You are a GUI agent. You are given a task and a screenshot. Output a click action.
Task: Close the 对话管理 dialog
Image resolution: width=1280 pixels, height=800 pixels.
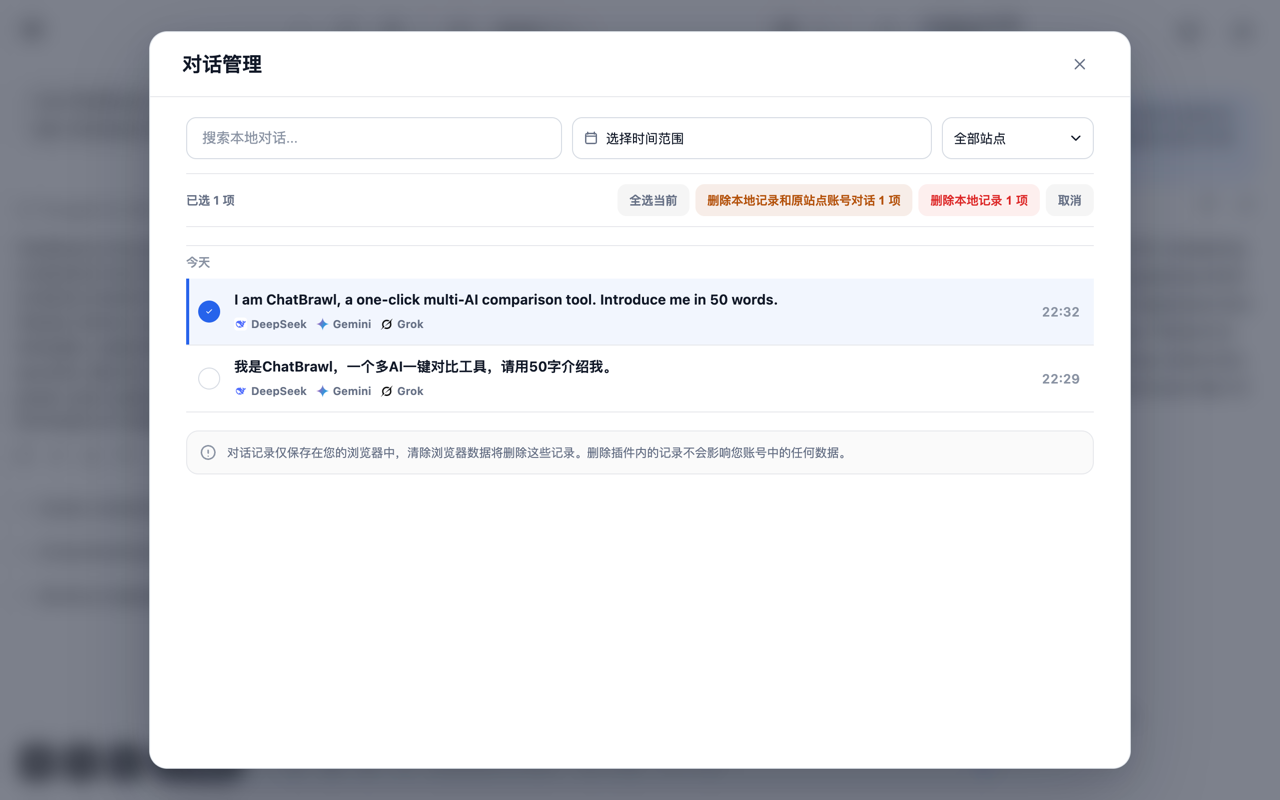(1079, 64)
